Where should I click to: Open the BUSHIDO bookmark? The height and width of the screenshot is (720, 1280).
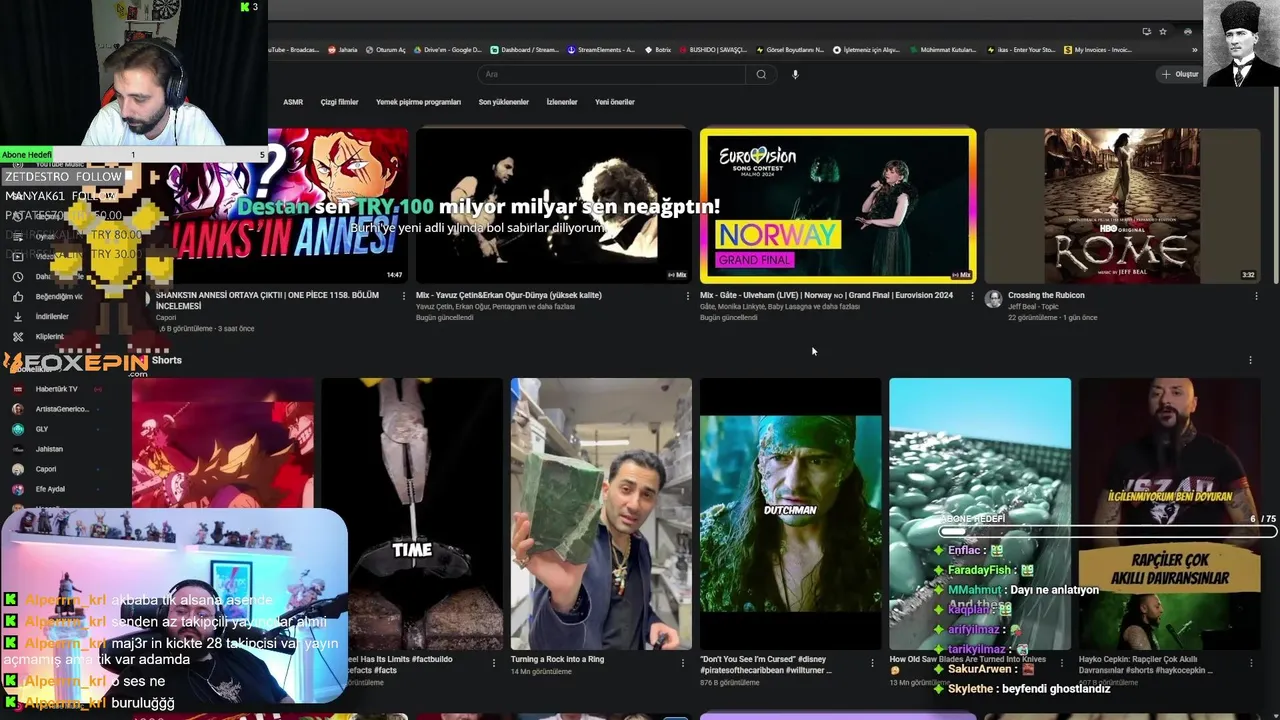tap(714, 50)
